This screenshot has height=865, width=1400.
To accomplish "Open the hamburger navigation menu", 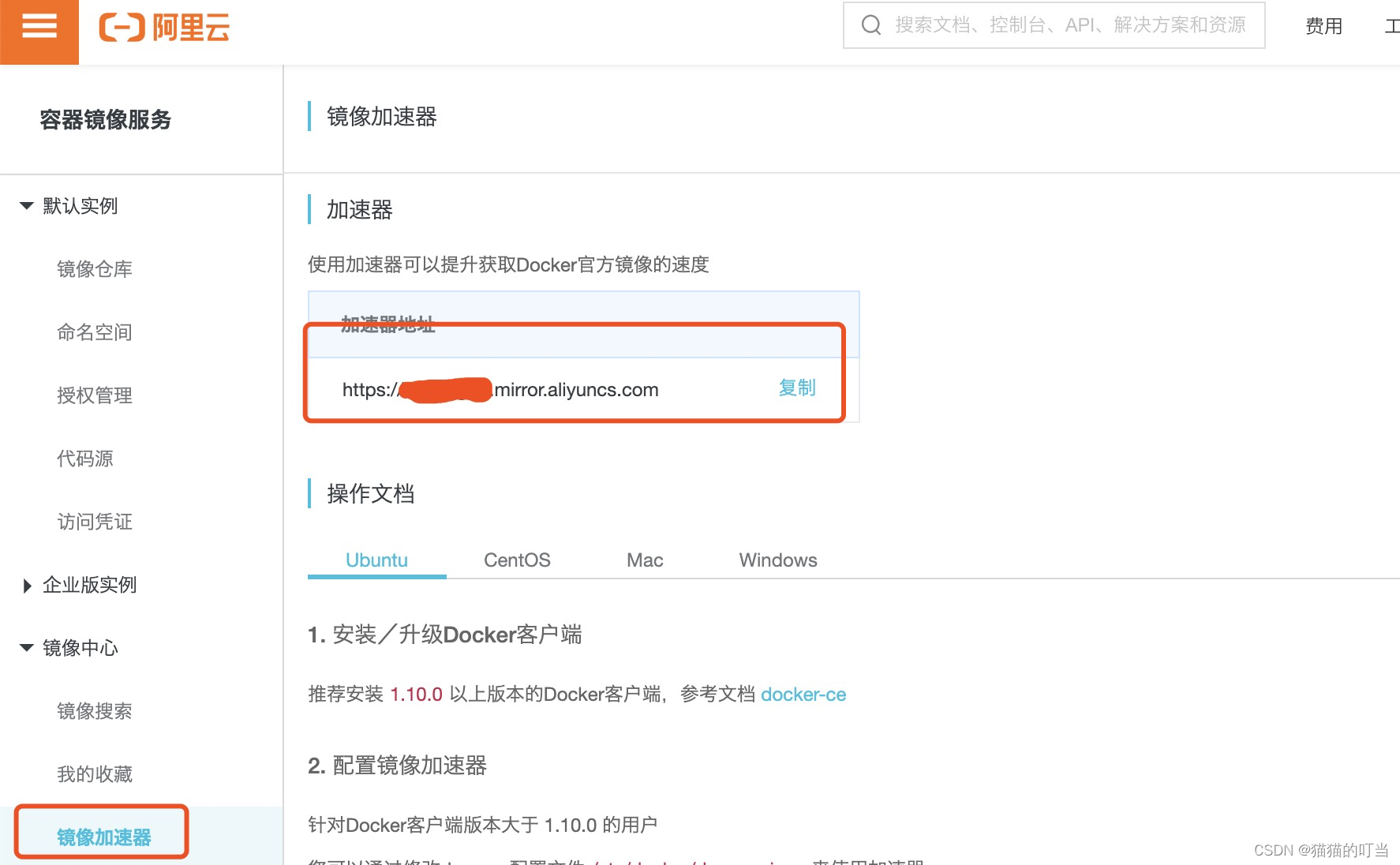I will [39, 25].
